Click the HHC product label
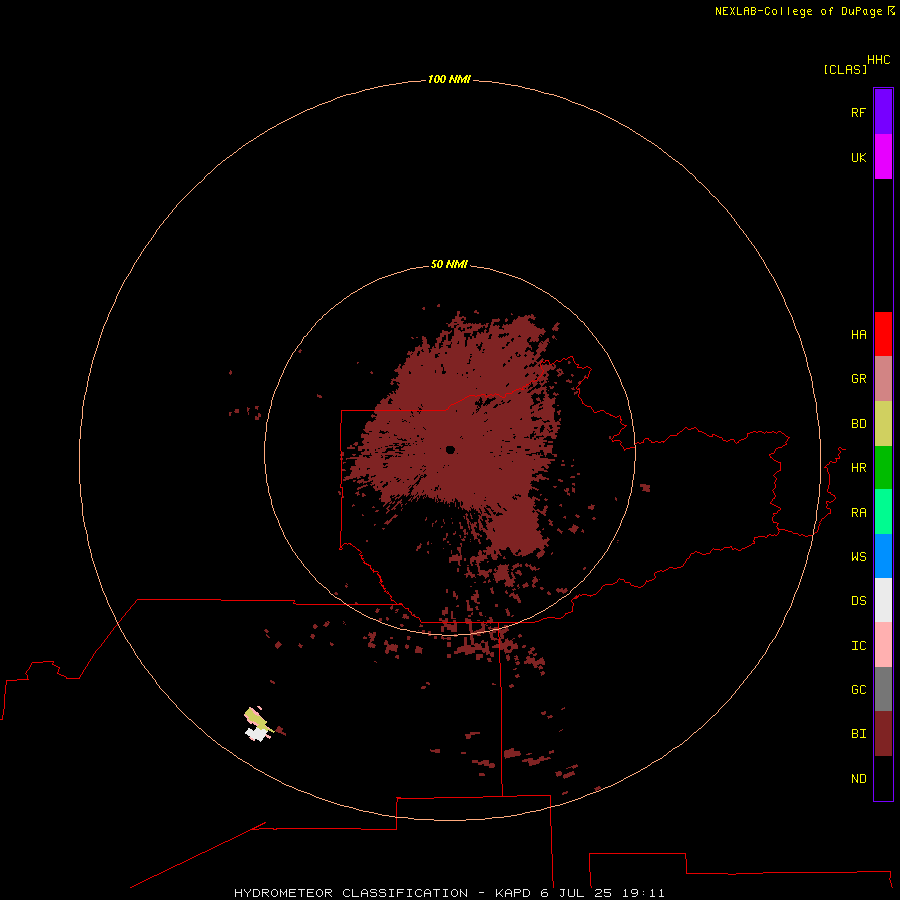The height and width of the screenshot is (900, 900). [879, 60]
